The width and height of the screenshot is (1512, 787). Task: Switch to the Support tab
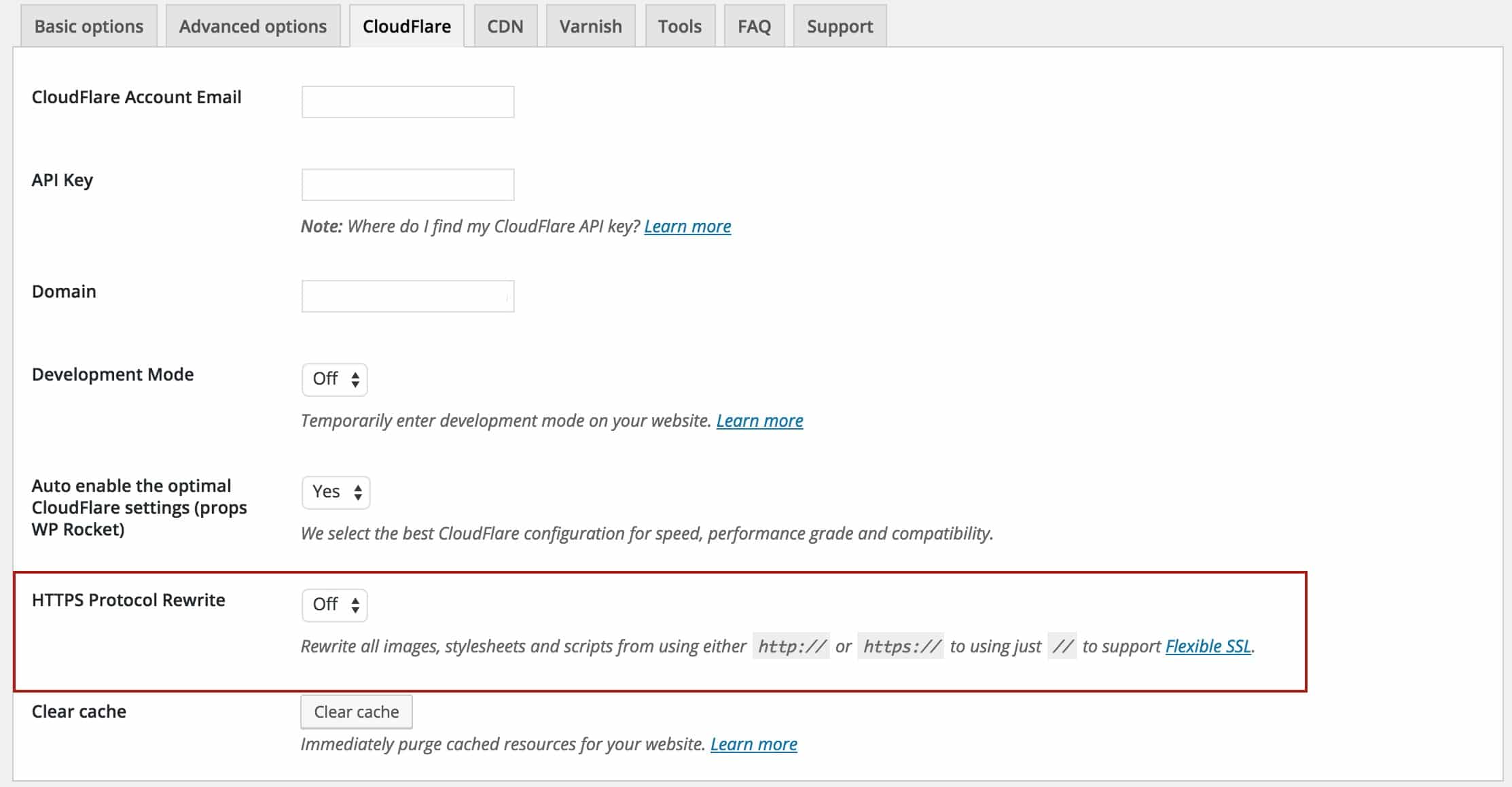click(840, 26)
